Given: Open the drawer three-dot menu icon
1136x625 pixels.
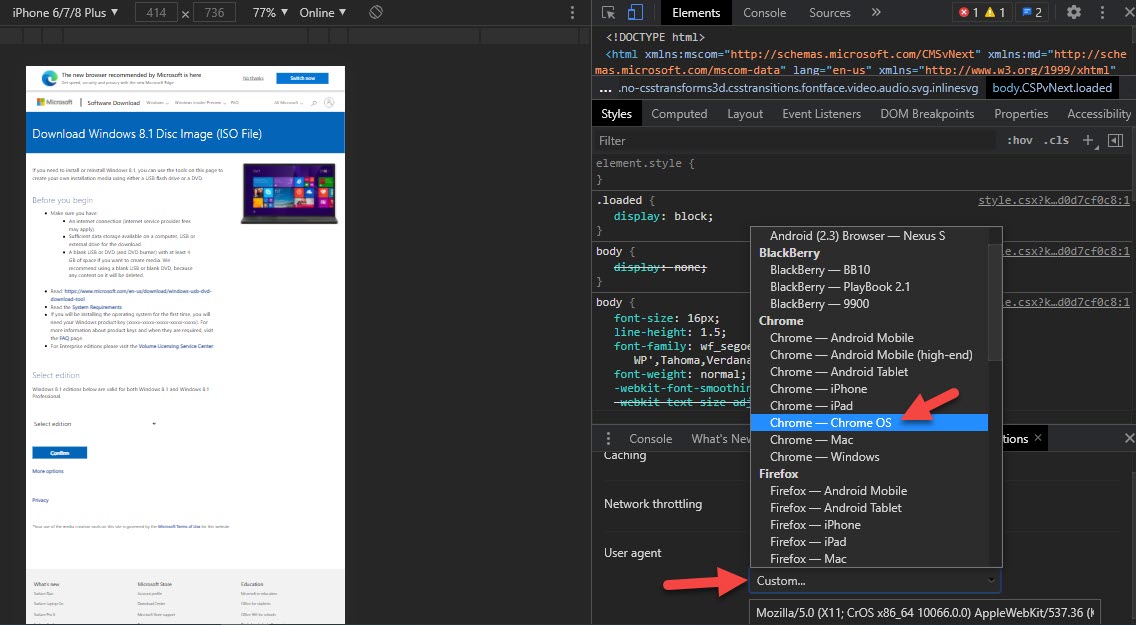Looking at the screenshot, I should point(608,439).
